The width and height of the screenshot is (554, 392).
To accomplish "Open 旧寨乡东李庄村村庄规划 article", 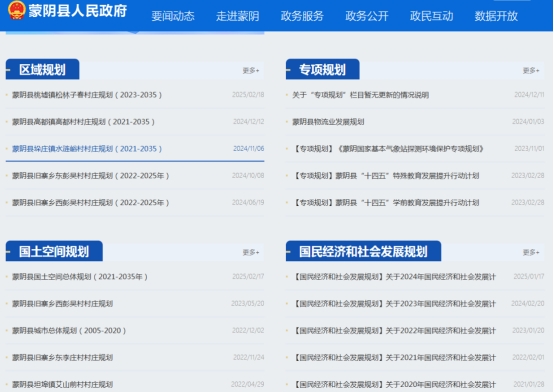I will click(63, 357).
